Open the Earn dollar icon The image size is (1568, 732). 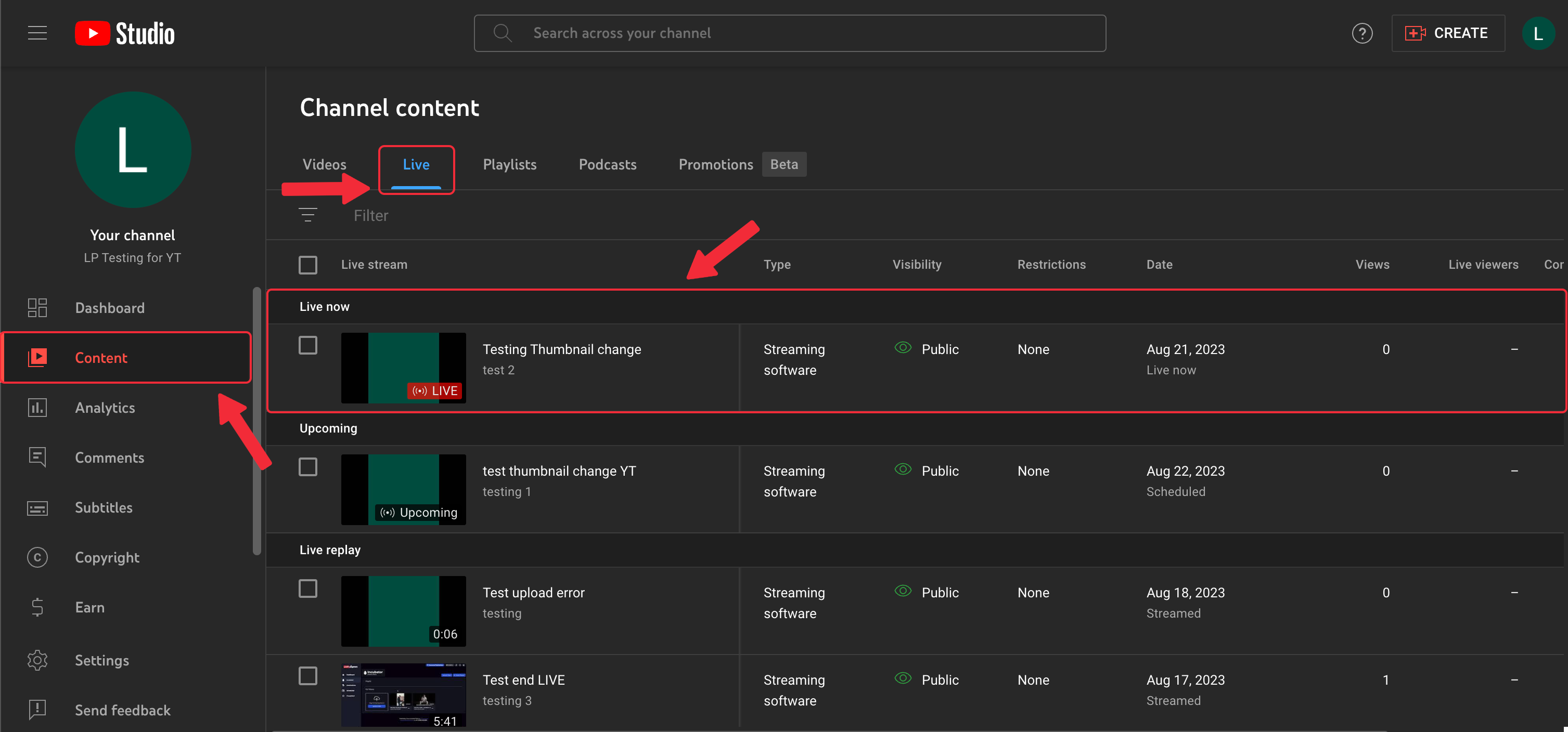37,607
